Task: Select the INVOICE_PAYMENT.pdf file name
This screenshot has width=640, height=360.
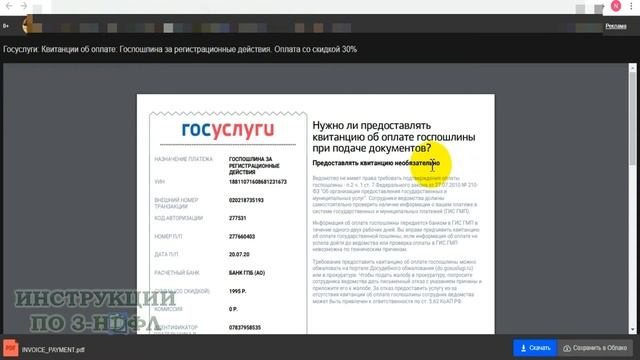Action: click(x=53, y=350)
